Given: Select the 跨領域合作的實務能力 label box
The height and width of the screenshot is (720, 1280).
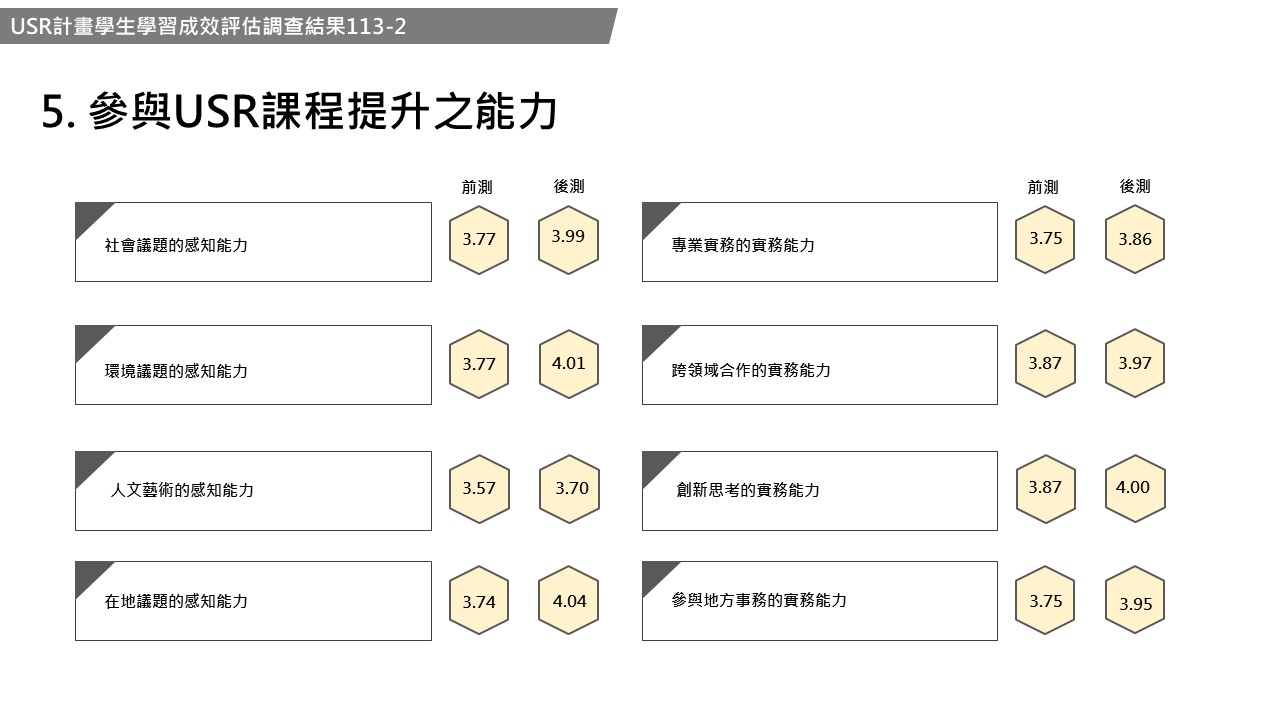Looking at the screenshot, I should click(819, 365).
